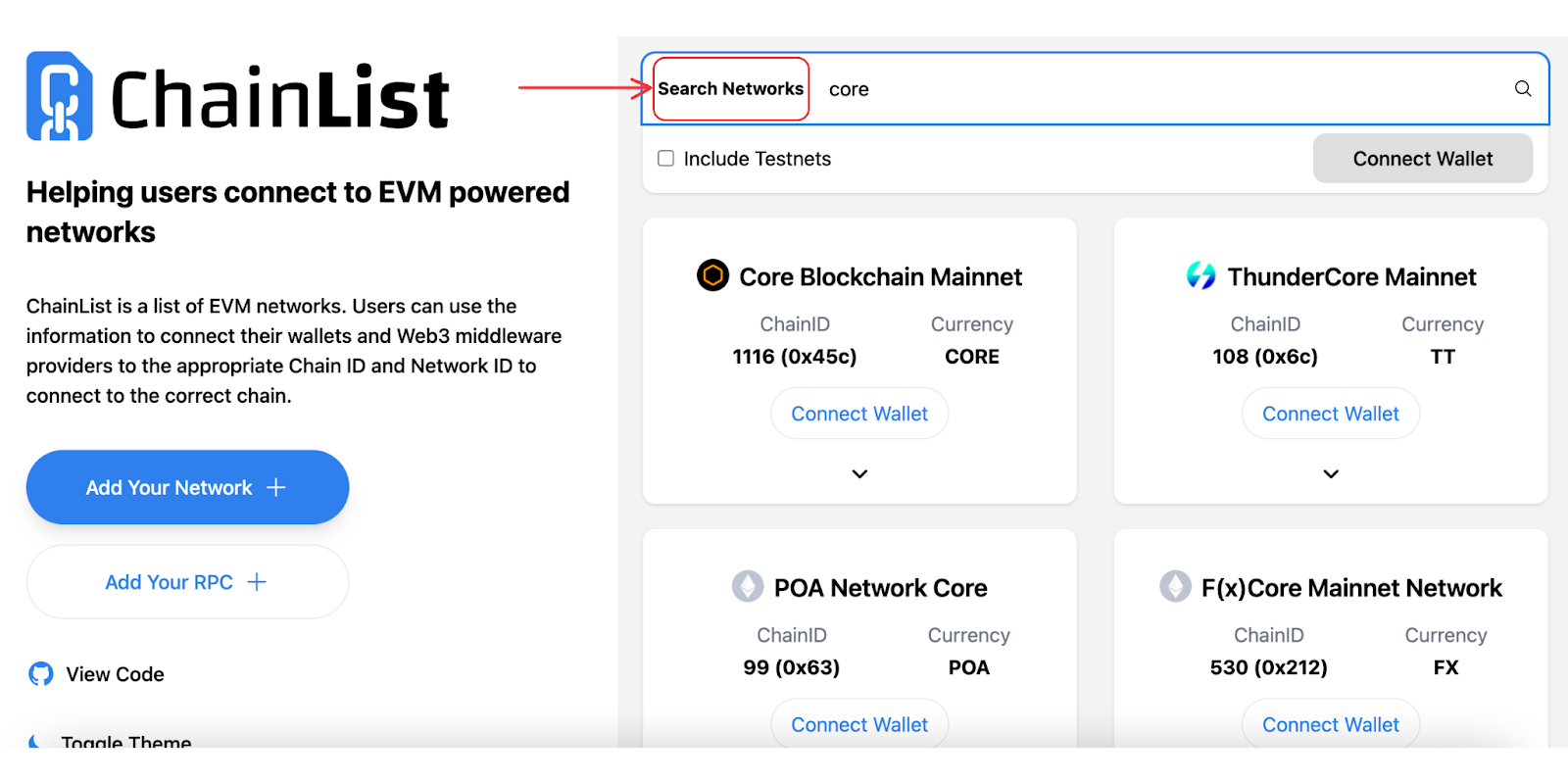Expand ThunderCore Mainnet details chevron
The height and width of the screenshot is (784, 1568).
point(1331,474)
